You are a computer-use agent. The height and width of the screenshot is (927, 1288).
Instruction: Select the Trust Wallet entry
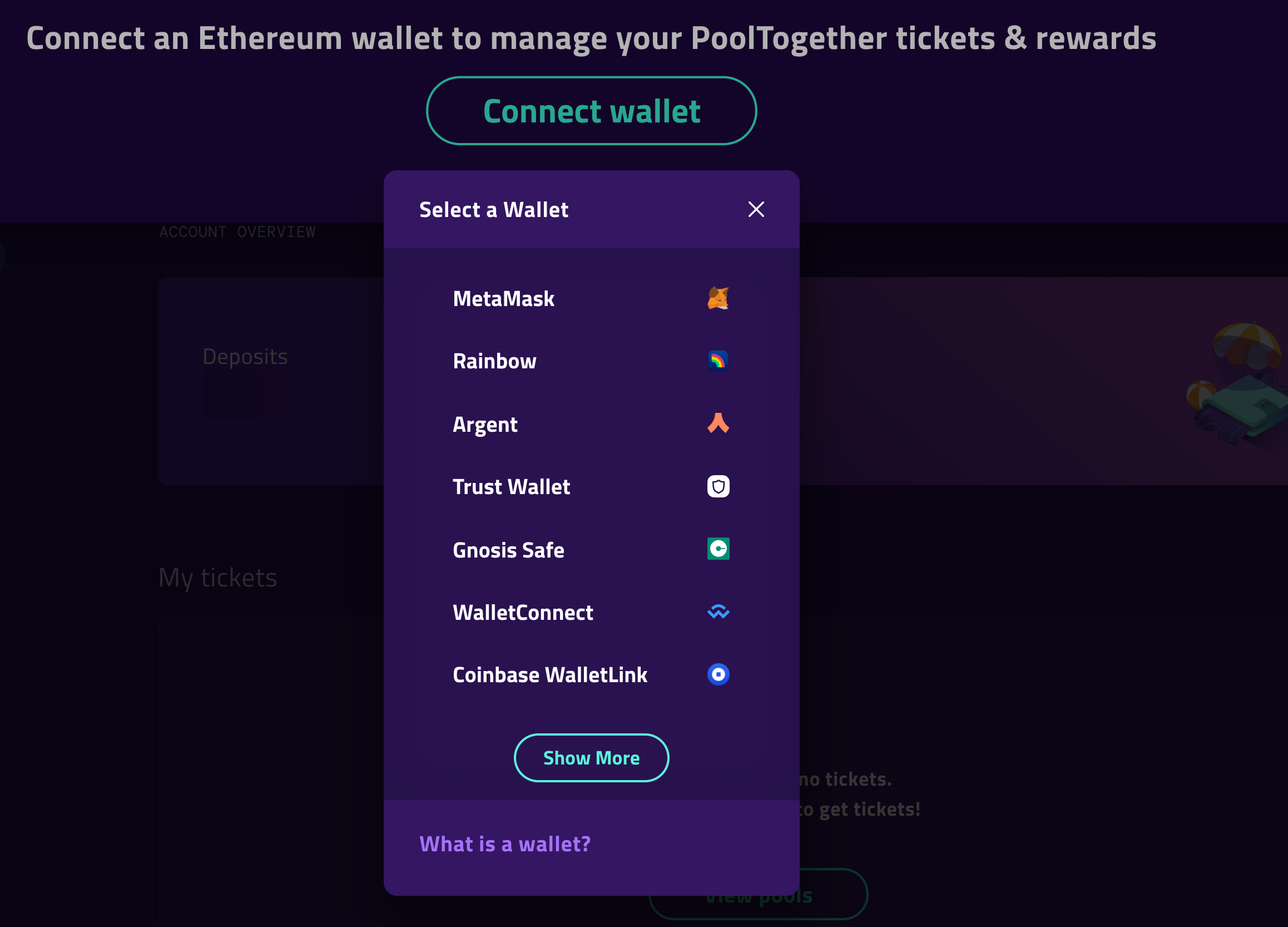[511, 487]
